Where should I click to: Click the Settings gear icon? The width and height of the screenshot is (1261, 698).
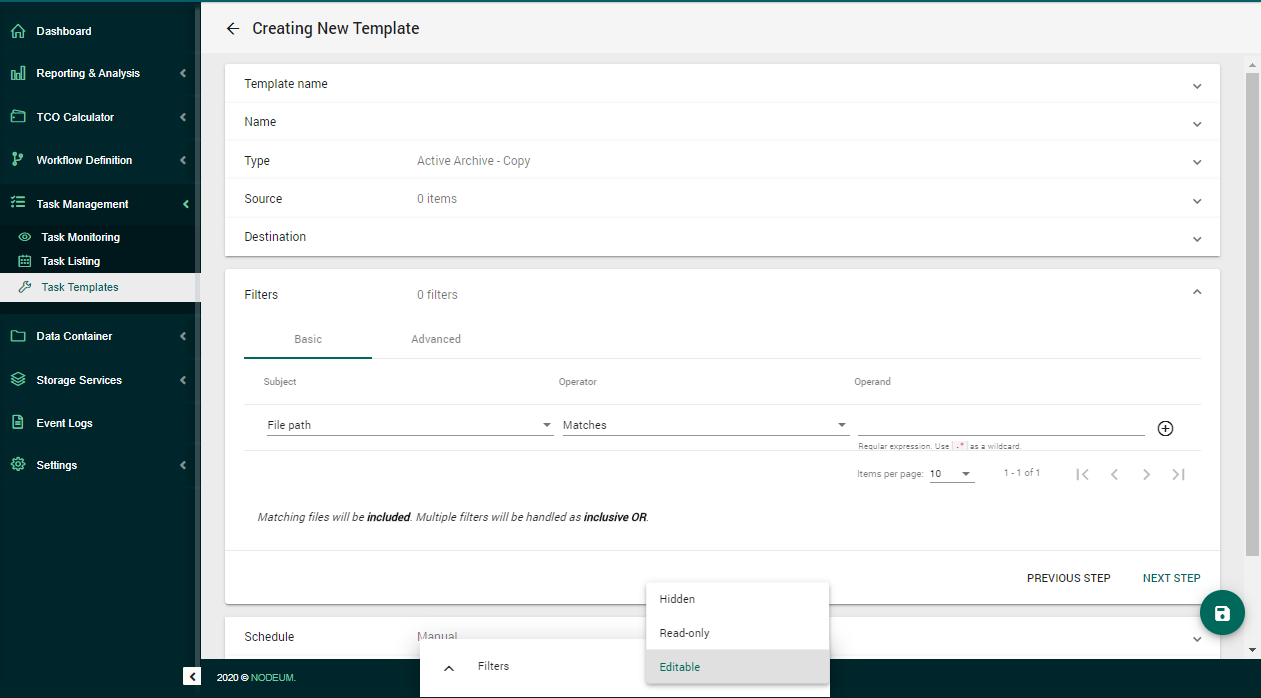pos(18,465)
